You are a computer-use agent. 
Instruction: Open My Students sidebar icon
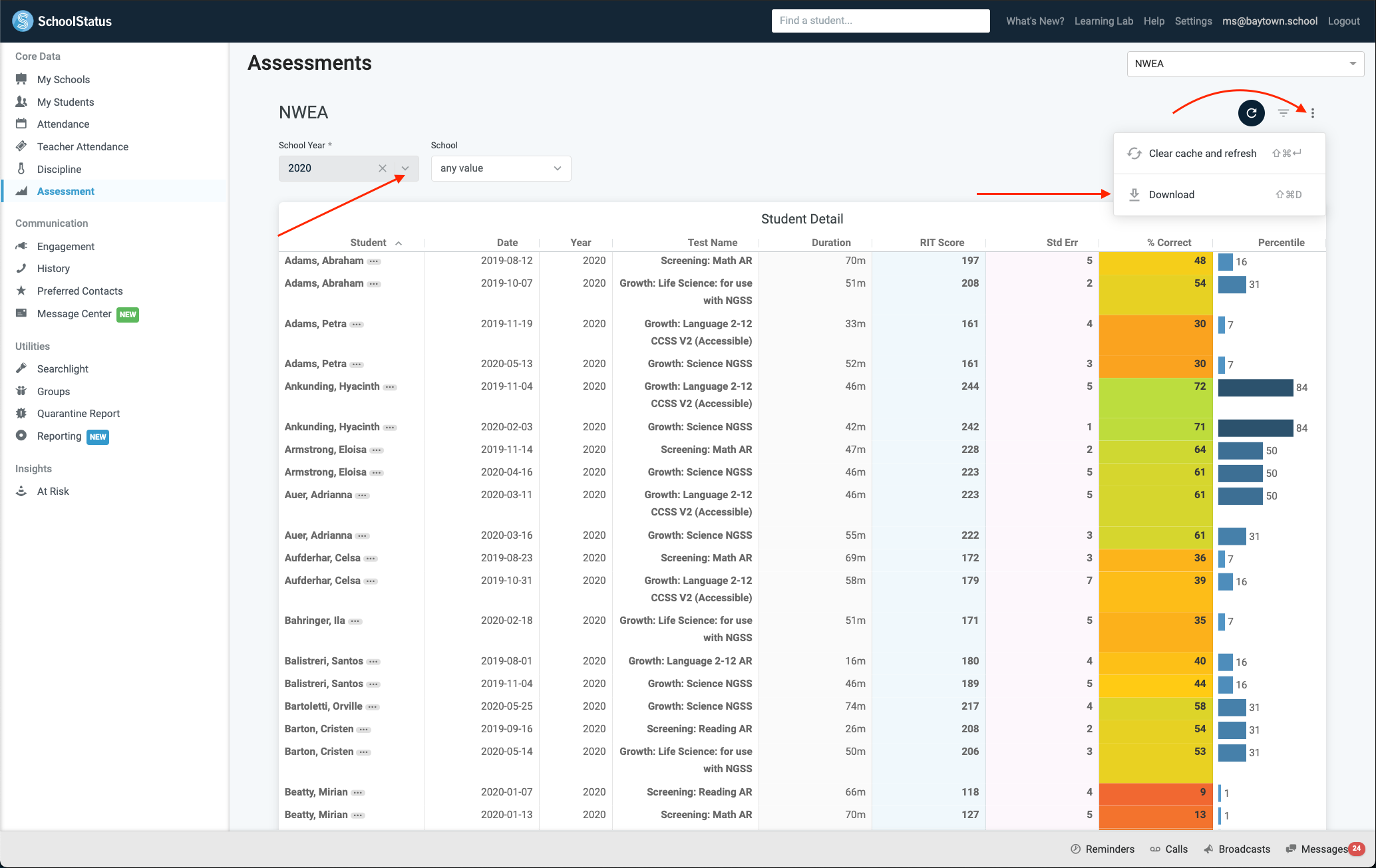[x=21, y=102]
